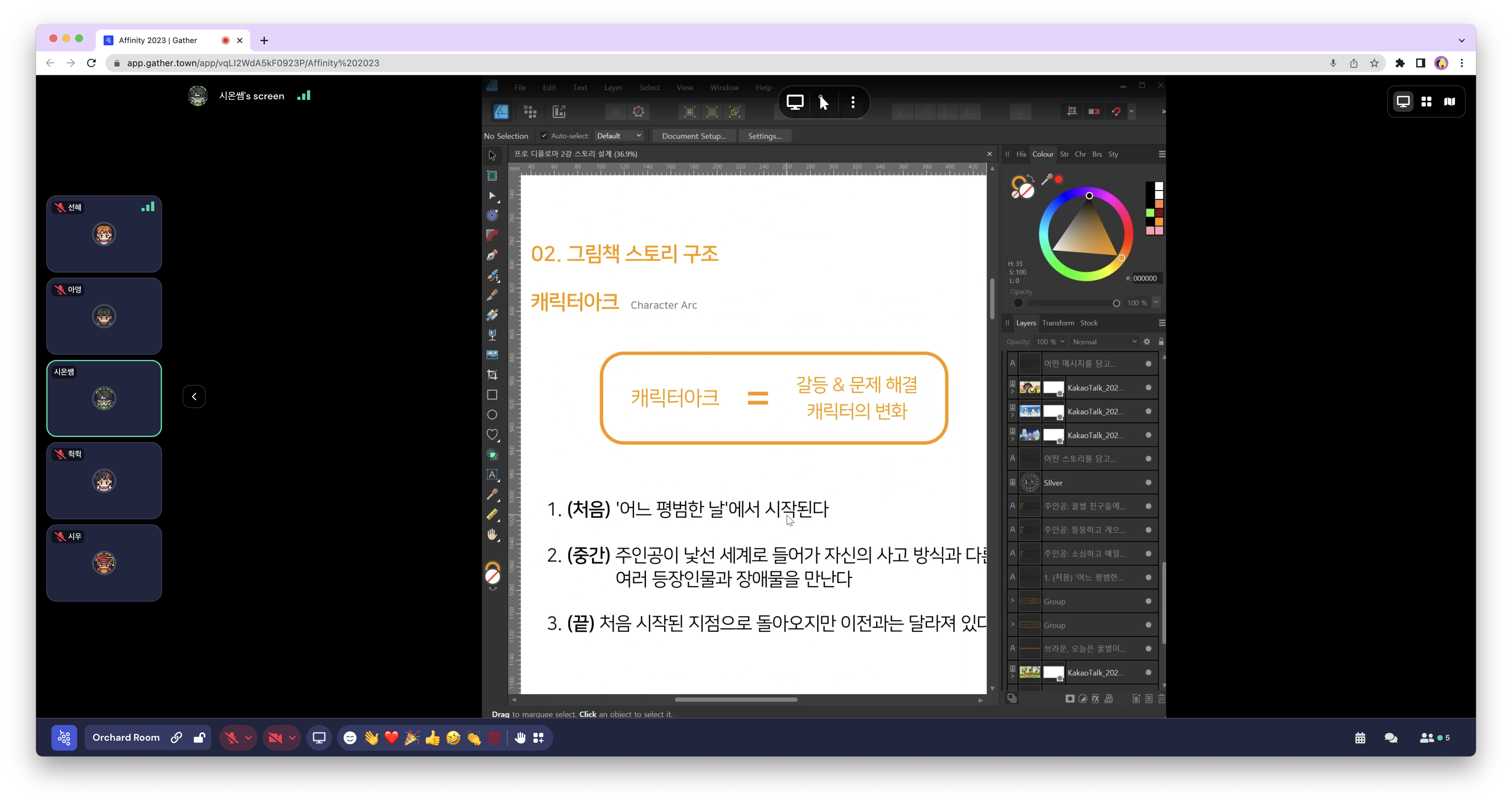This screenshot has width=1512, height=804.
Task: Select the Rectangle tool in Affinity toolbox
Action: [x=492, y=395]
